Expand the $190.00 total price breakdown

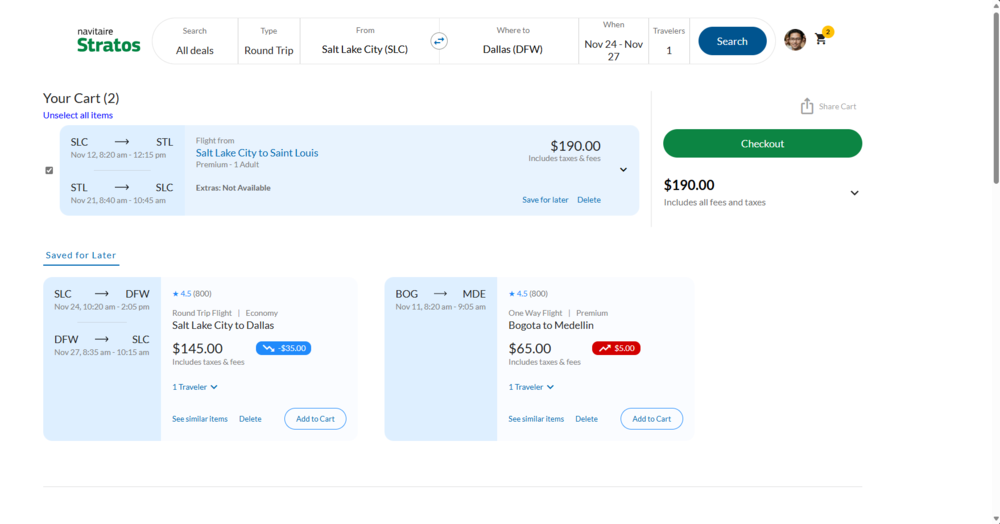click(854, 193)
